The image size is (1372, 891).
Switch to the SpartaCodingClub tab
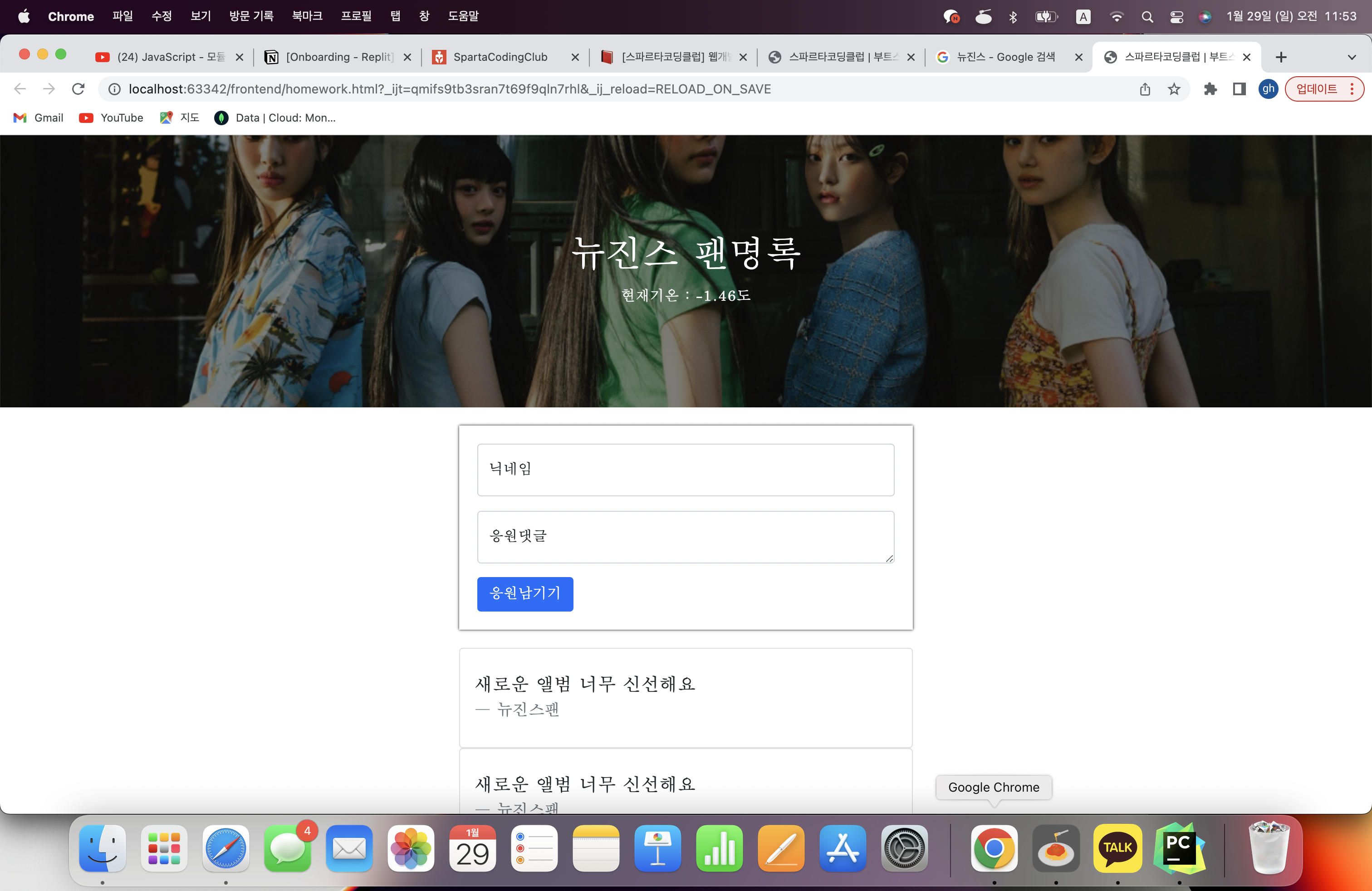click(x=505, y=57)
